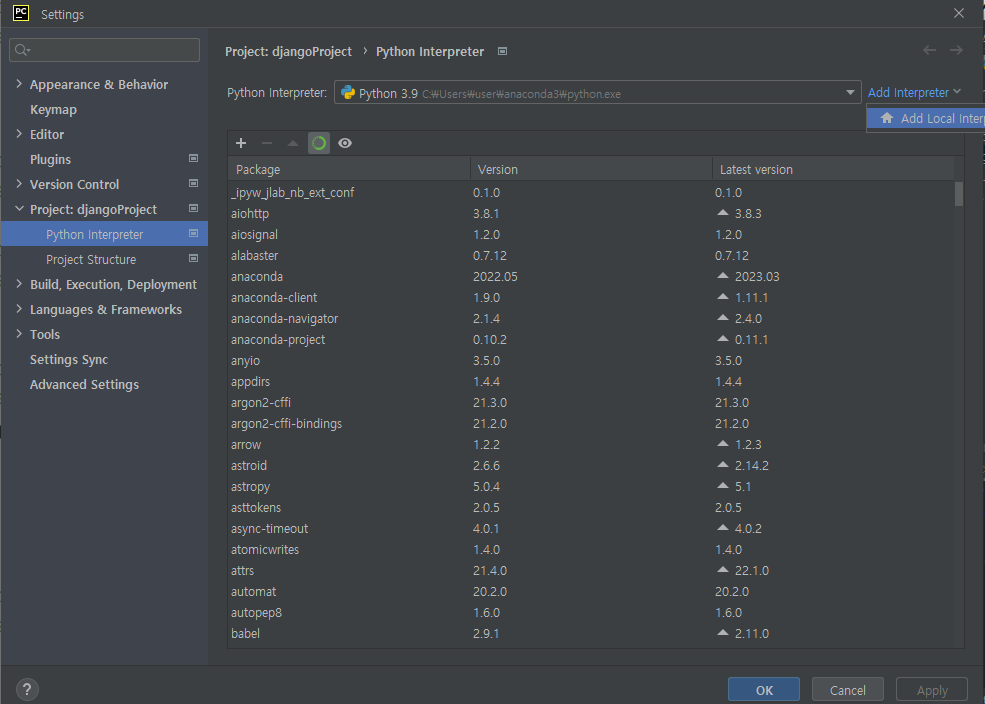Open Settings Sync page
Image resolution: width=985 pixels, height=704 pixels.
coord(69,360)
